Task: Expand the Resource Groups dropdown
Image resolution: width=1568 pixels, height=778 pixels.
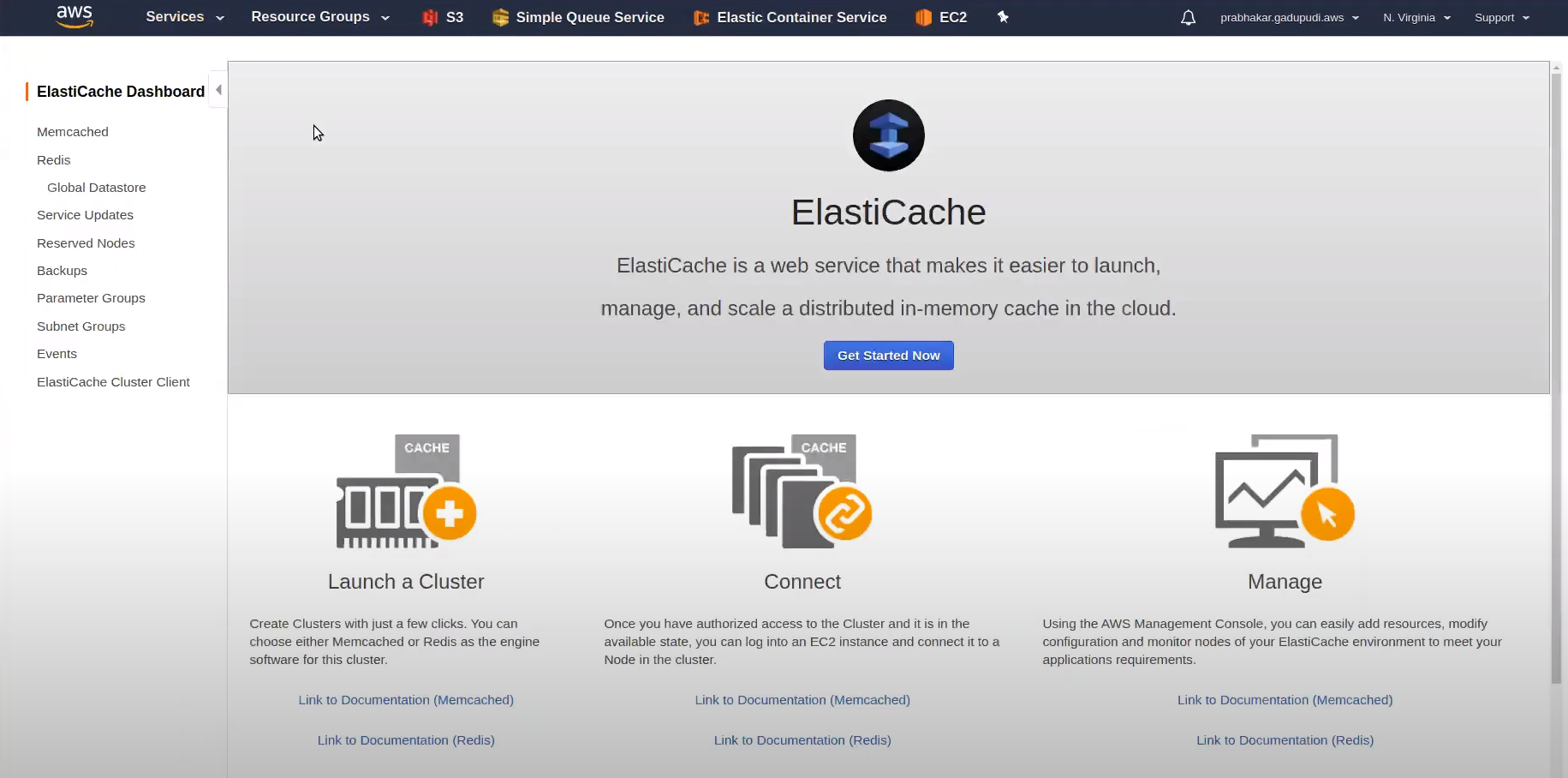Action: [x=320, y=17]
